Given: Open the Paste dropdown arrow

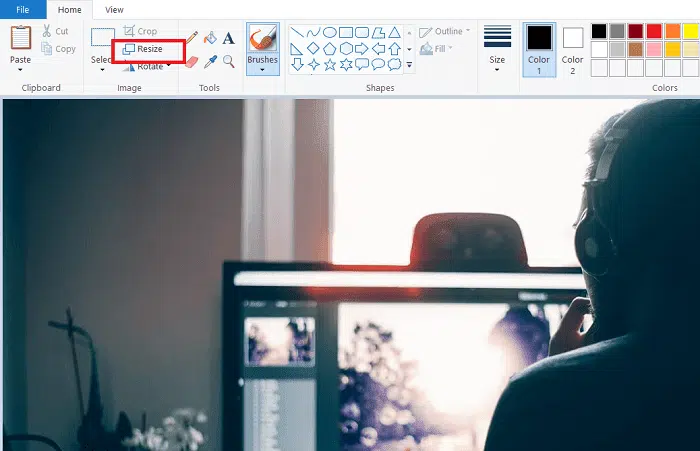Looking at the screenshot, I should [20, 70].
